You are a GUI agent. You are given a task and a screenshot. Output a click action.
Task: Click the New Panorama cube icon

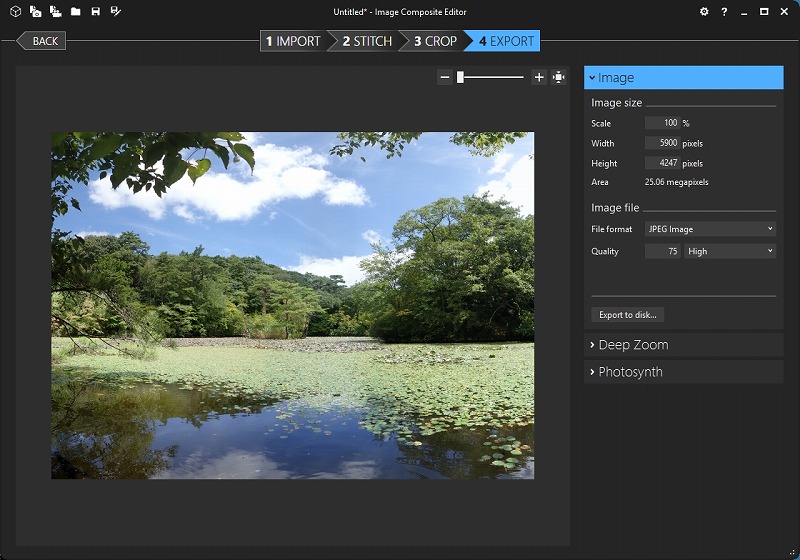pyautogui.click(x=15, y=11)
